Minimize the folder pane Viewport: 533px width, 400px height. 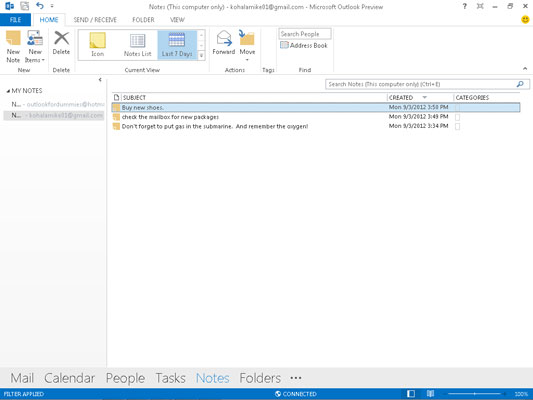(100, 80)
